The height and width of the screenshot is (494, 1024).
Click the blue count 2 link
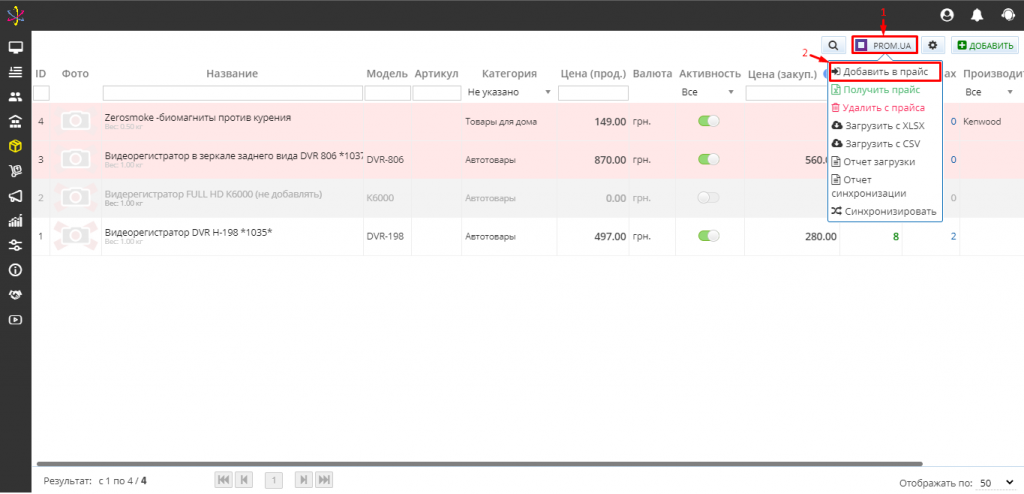[953, 237]
